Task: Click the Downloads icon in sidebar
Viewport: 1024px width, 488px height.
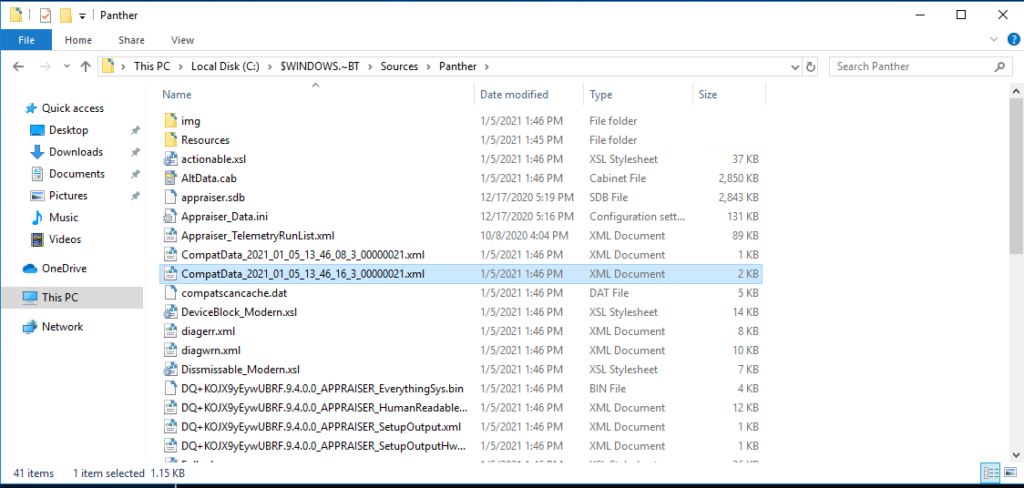Action: [37, 152]
